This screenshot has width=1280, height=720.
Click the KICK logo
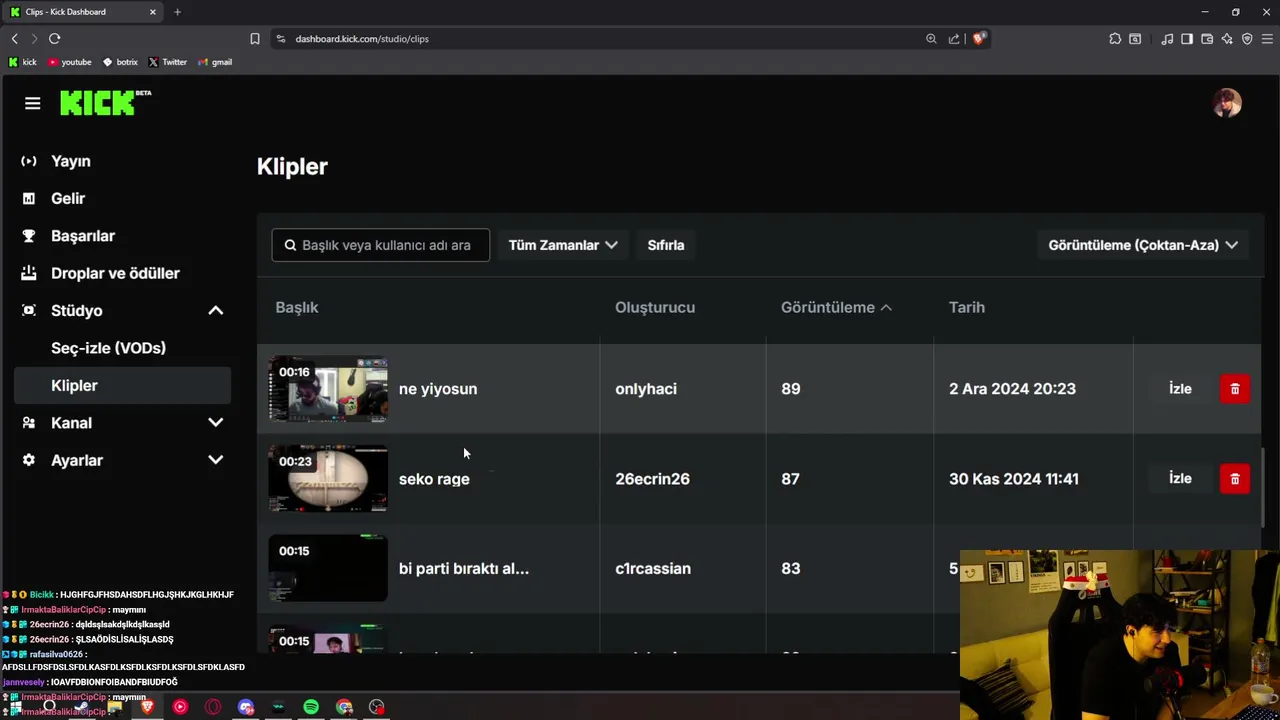tap(105, 102)
